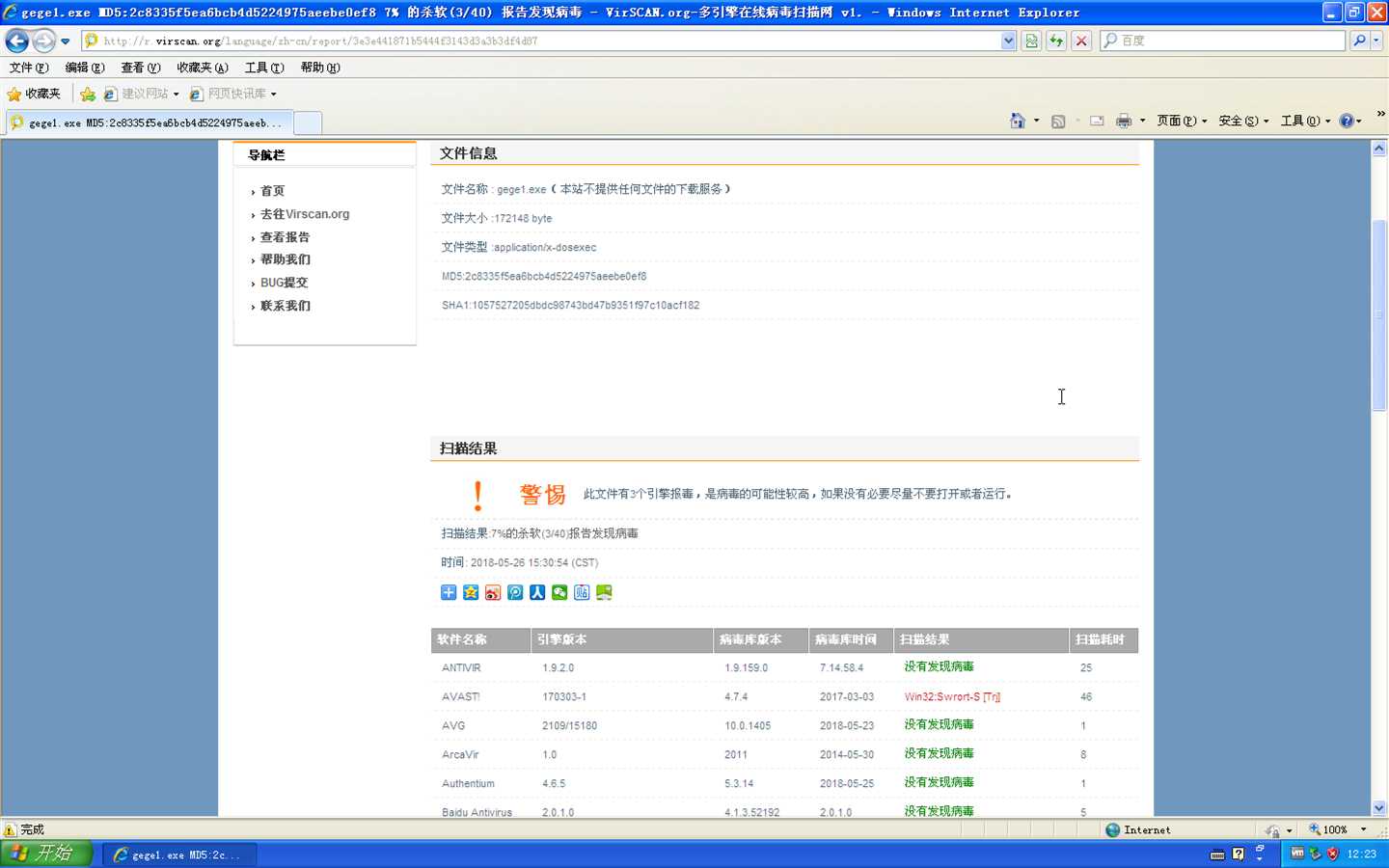The width and height of the screenshot is (1389, 868).
Task: Share to QZone yellow star icon
Action: pyautogui.click(x=471, y=592)
